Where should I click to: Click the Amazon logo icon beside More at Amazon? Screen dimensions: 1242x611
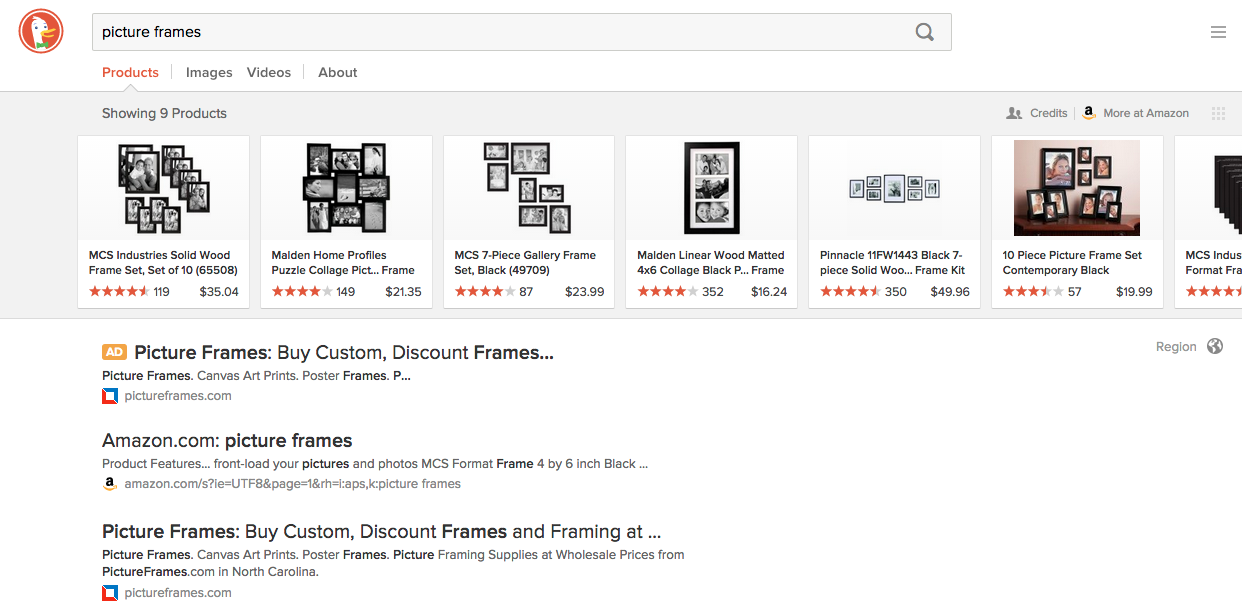tap(1089, 113)
